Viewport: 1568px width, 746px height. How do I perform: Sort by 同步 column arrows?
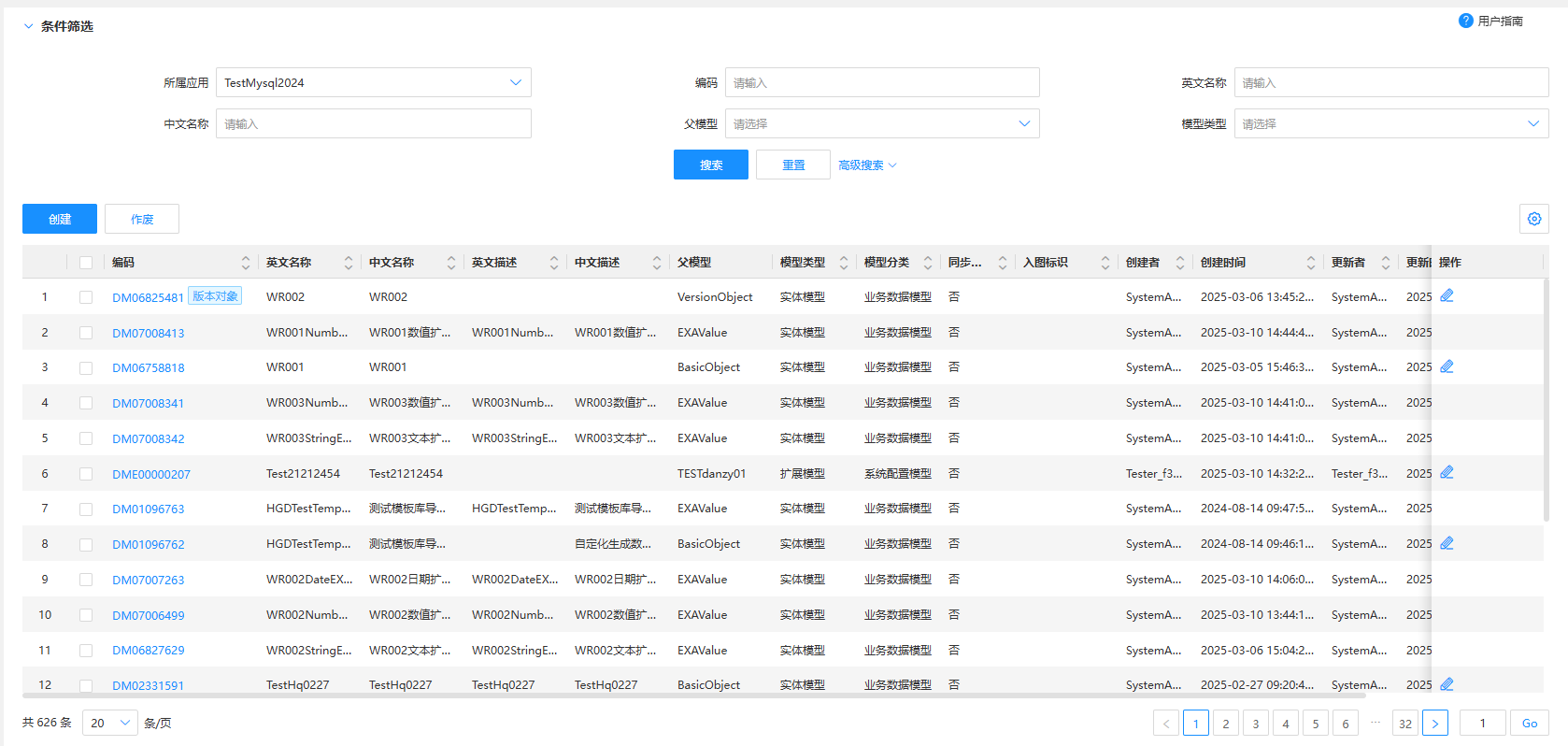tap(1003, 263)
